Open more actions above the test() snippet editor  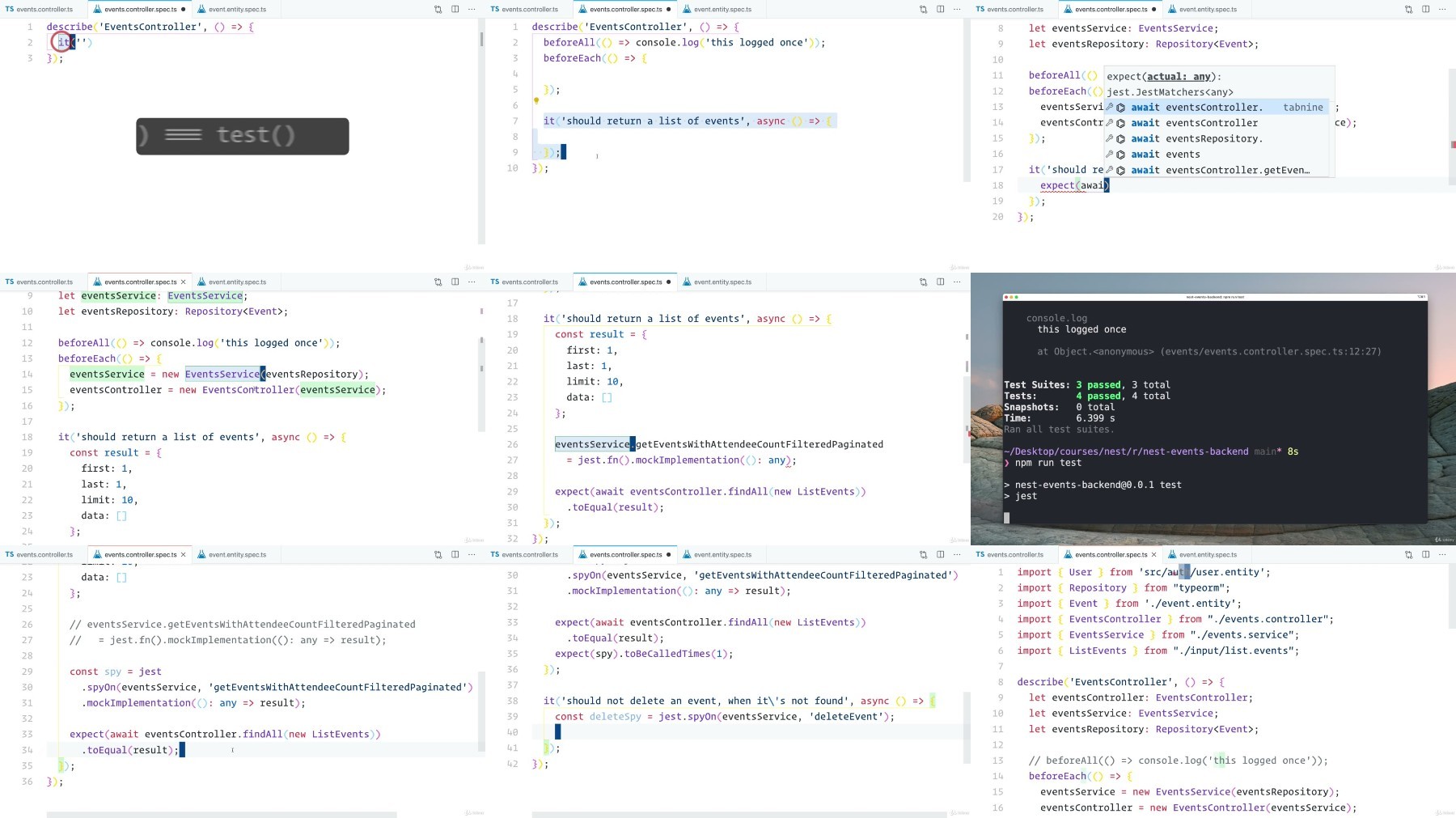coord(472,10)
